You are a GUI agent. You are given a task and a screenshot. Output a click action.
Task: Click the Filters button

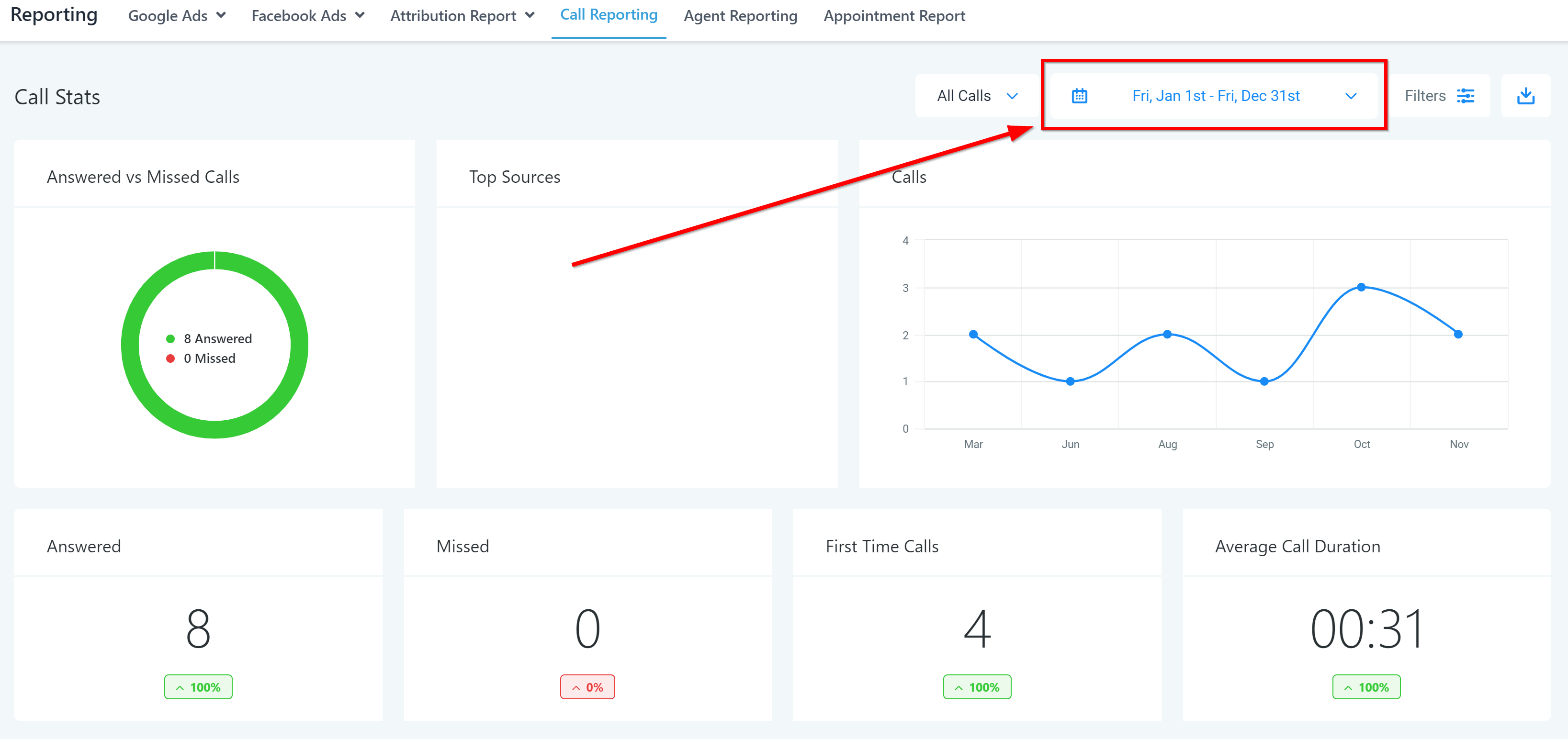click(1424, 96)
